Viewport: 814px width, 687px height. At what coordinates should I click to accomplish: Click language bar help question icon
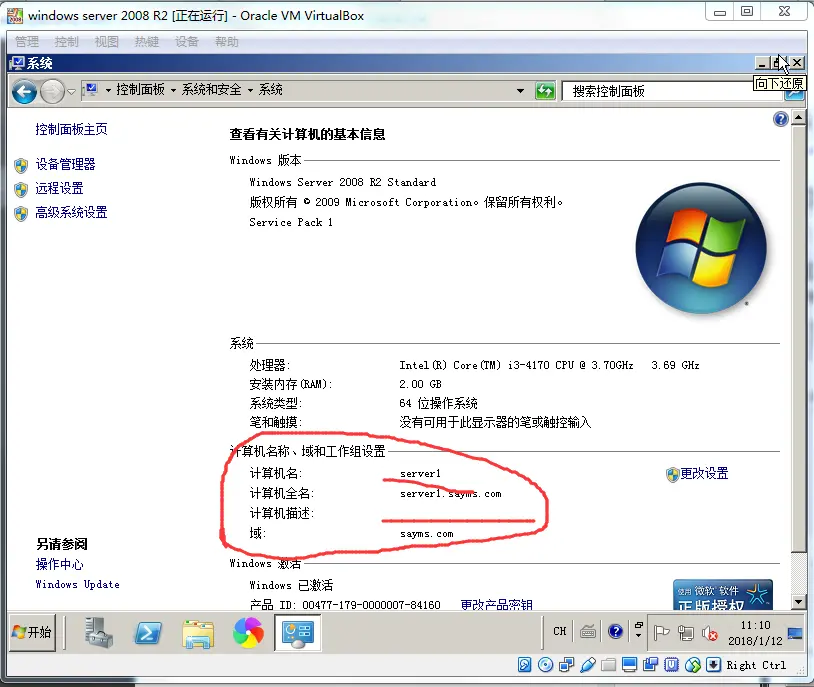pyautogui.click(x=615, y=631)
